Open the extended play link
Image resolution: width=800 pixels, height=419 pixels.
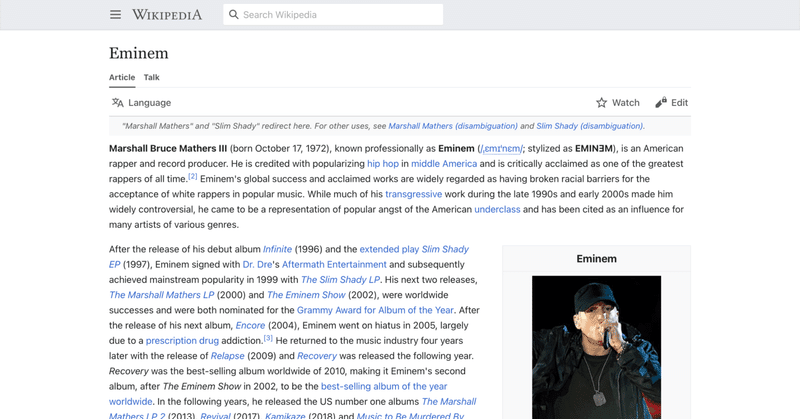(389, 249)
